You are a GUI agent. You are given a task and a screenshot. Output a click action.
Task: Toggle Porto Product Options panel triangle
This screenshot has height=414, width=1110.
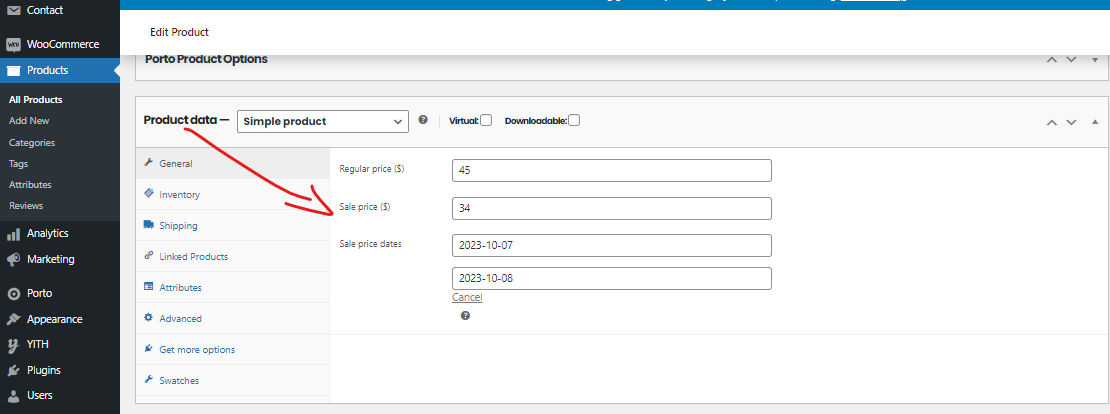tap(1095, 59)
